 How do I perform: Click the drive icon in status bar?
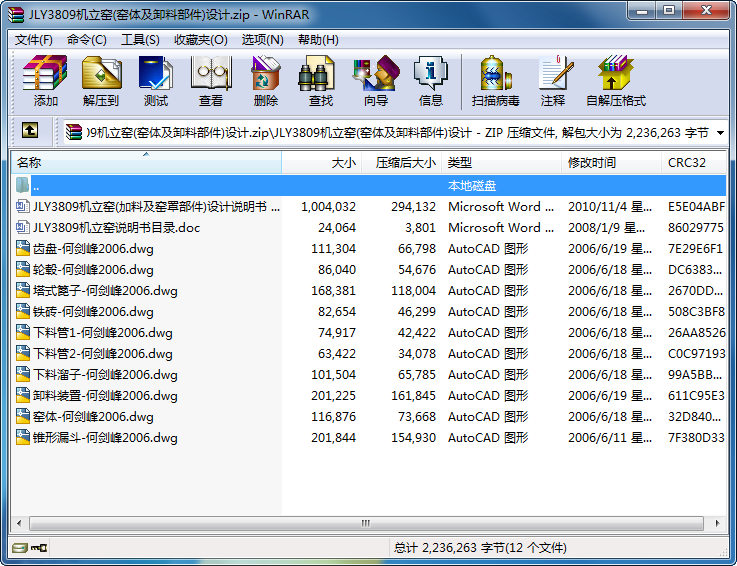pos(20,548)
